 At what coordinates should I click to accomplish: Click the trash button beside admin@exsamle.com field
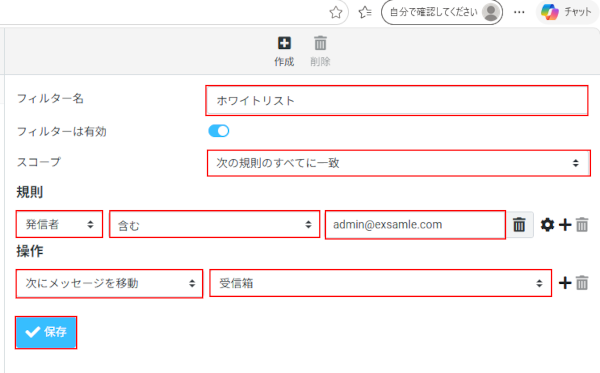click(519, 225)
